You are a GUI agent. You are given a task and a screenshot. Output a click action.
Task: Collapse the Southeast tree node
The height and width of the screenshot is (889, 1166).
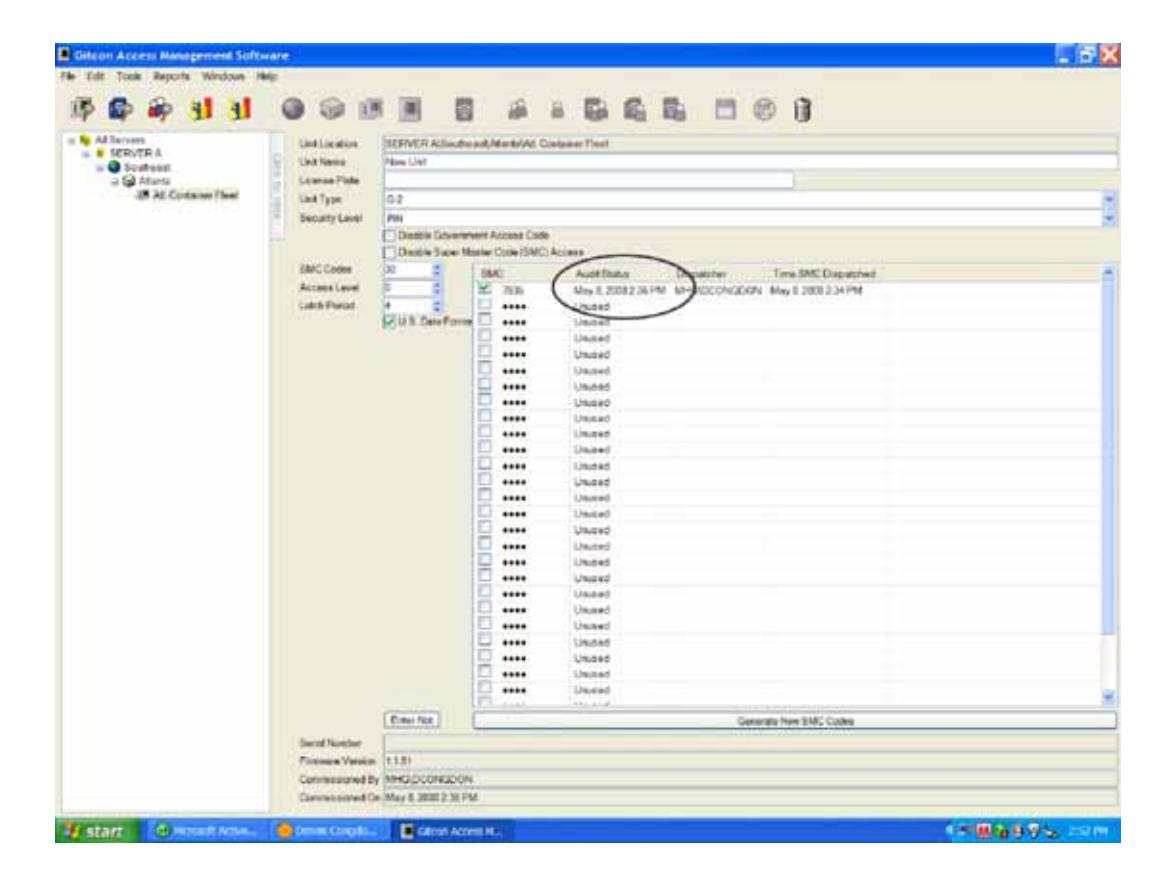(99, 167)
